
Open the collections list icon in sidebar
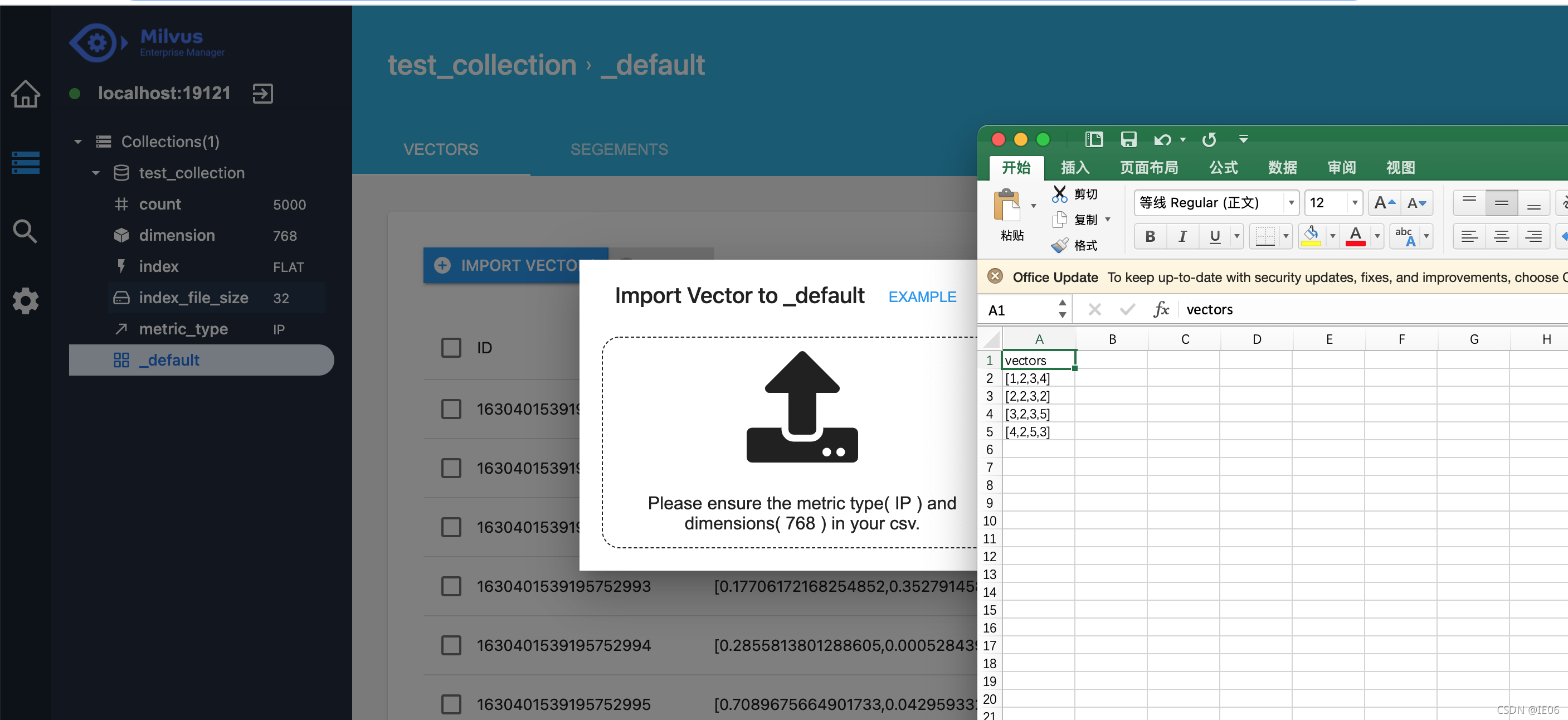pos(26,163)
